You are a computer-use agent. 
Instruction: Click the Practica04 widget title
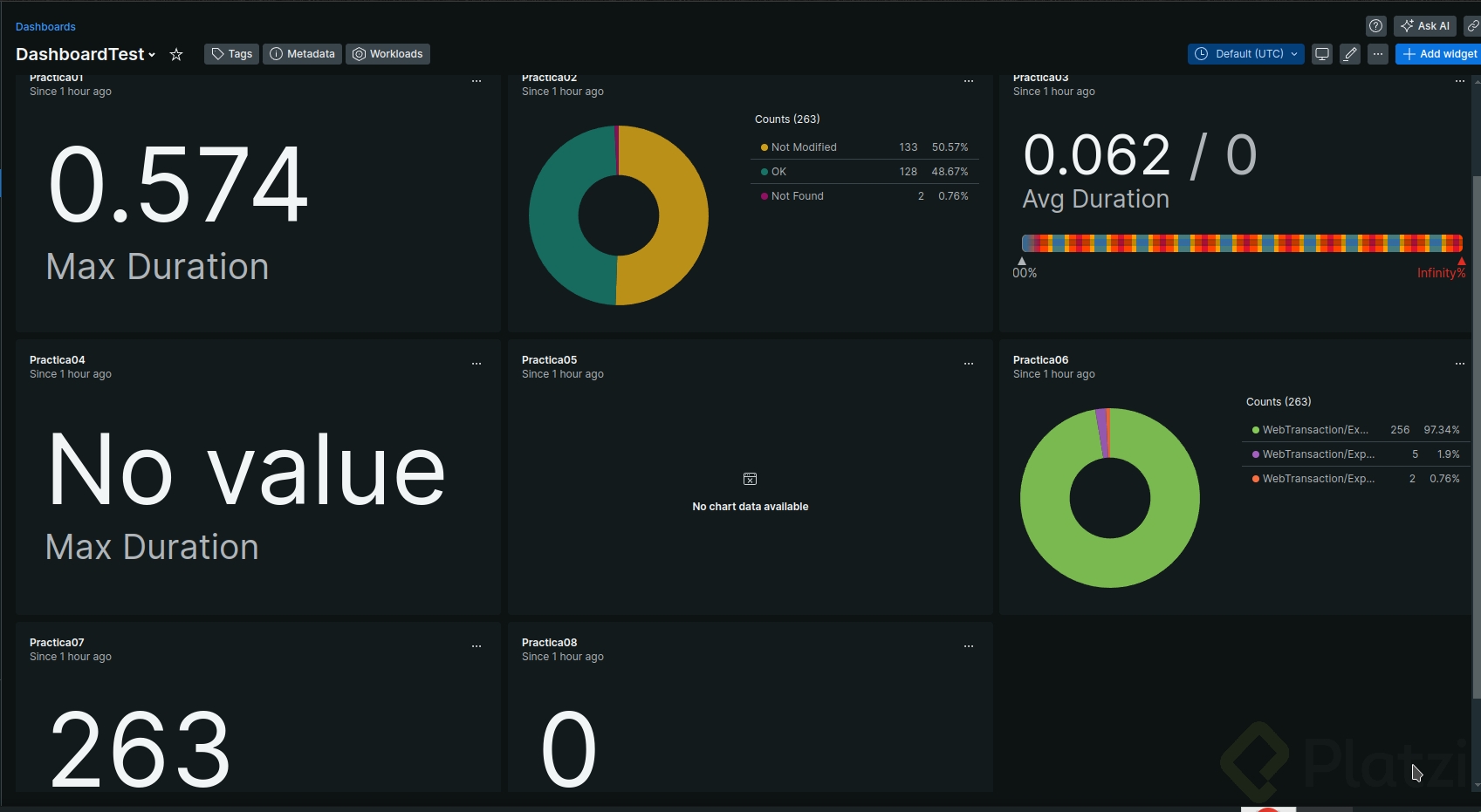58,360
